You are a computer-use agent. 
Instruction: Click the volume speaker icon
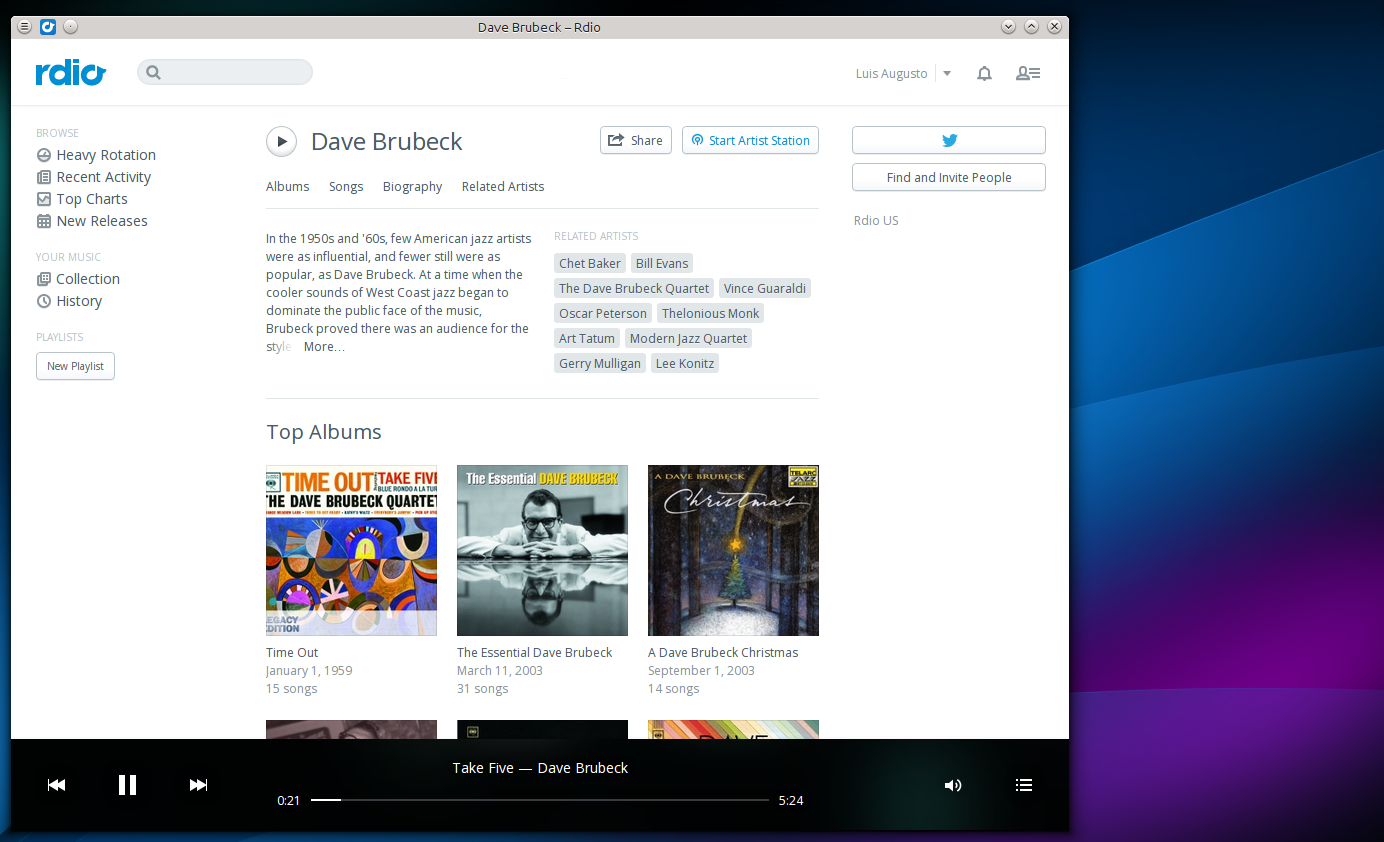(x=953, y=785)
